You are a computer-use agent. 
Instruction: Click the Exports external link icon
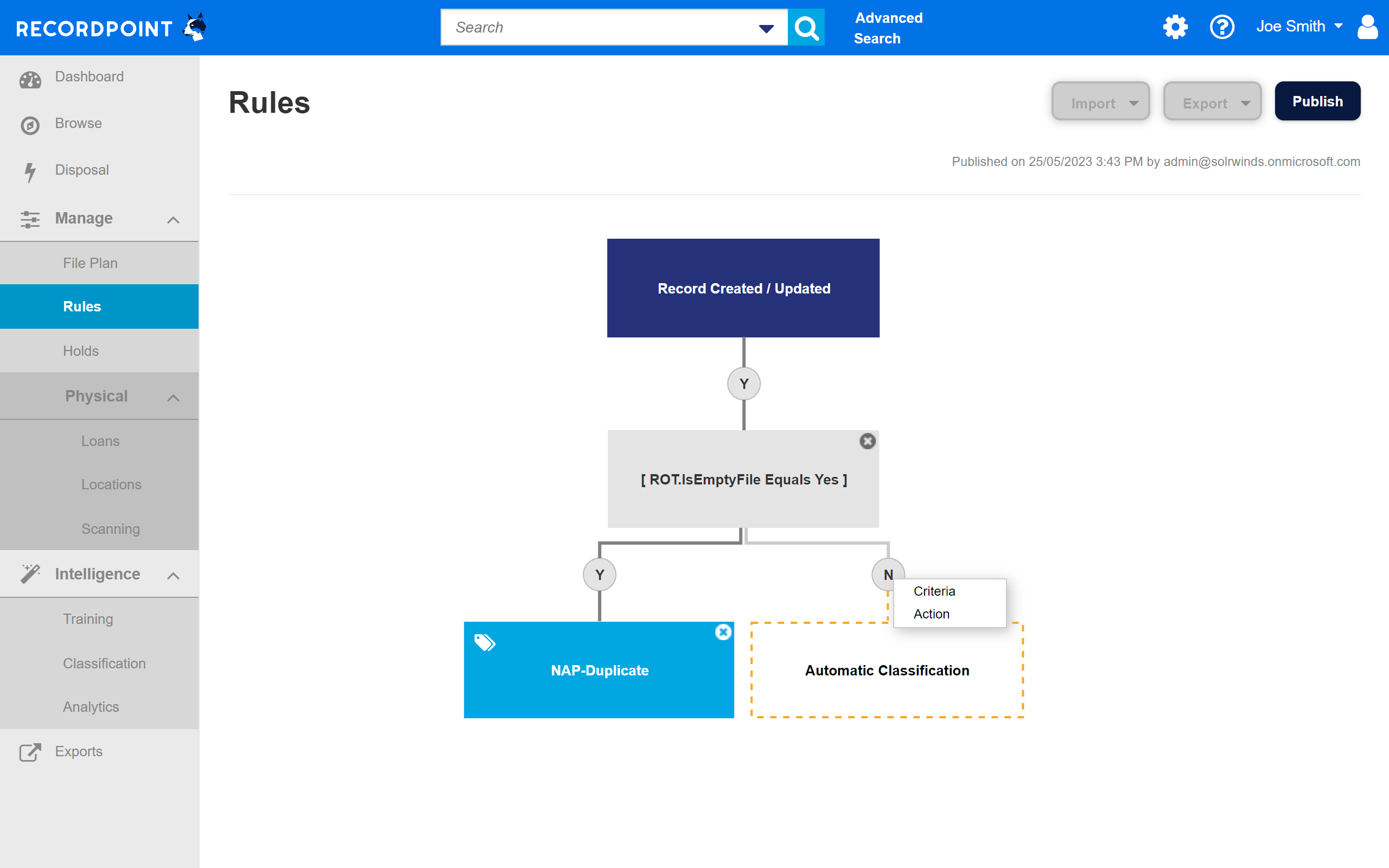pos(30,752)
